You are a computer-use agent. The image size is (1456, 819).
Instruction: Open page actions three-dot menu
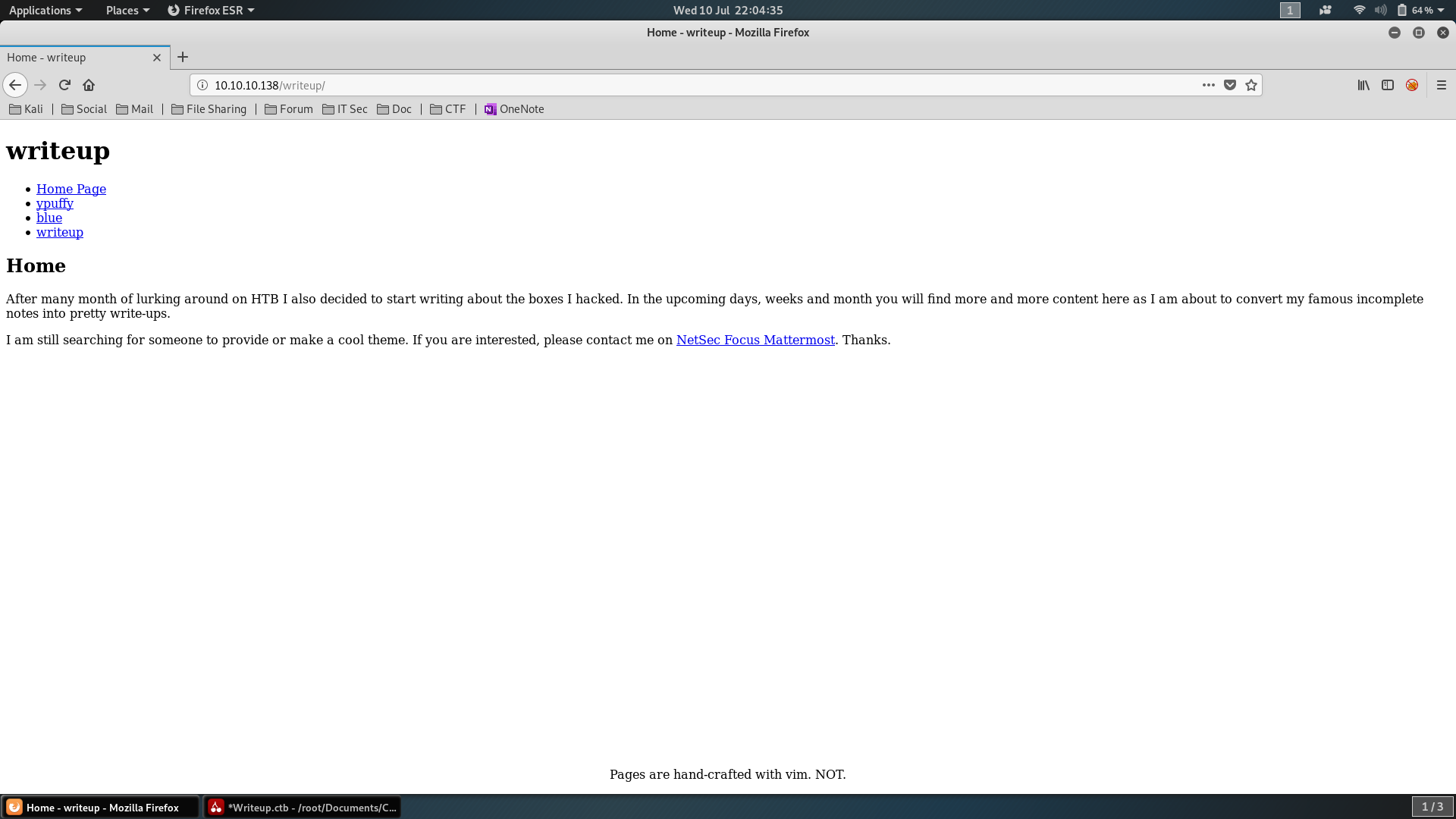click(x=1209, y=85)
